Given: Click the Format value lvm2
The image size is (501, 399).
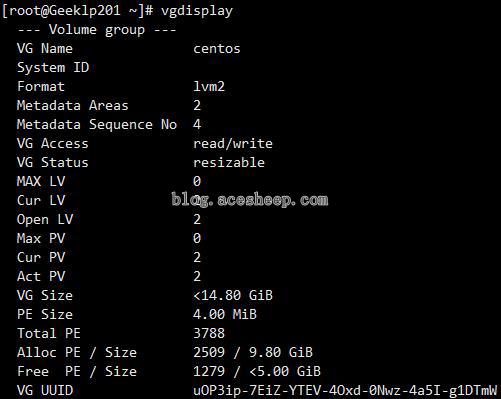Looking at the screenshot, I should (x=209, y=87).
